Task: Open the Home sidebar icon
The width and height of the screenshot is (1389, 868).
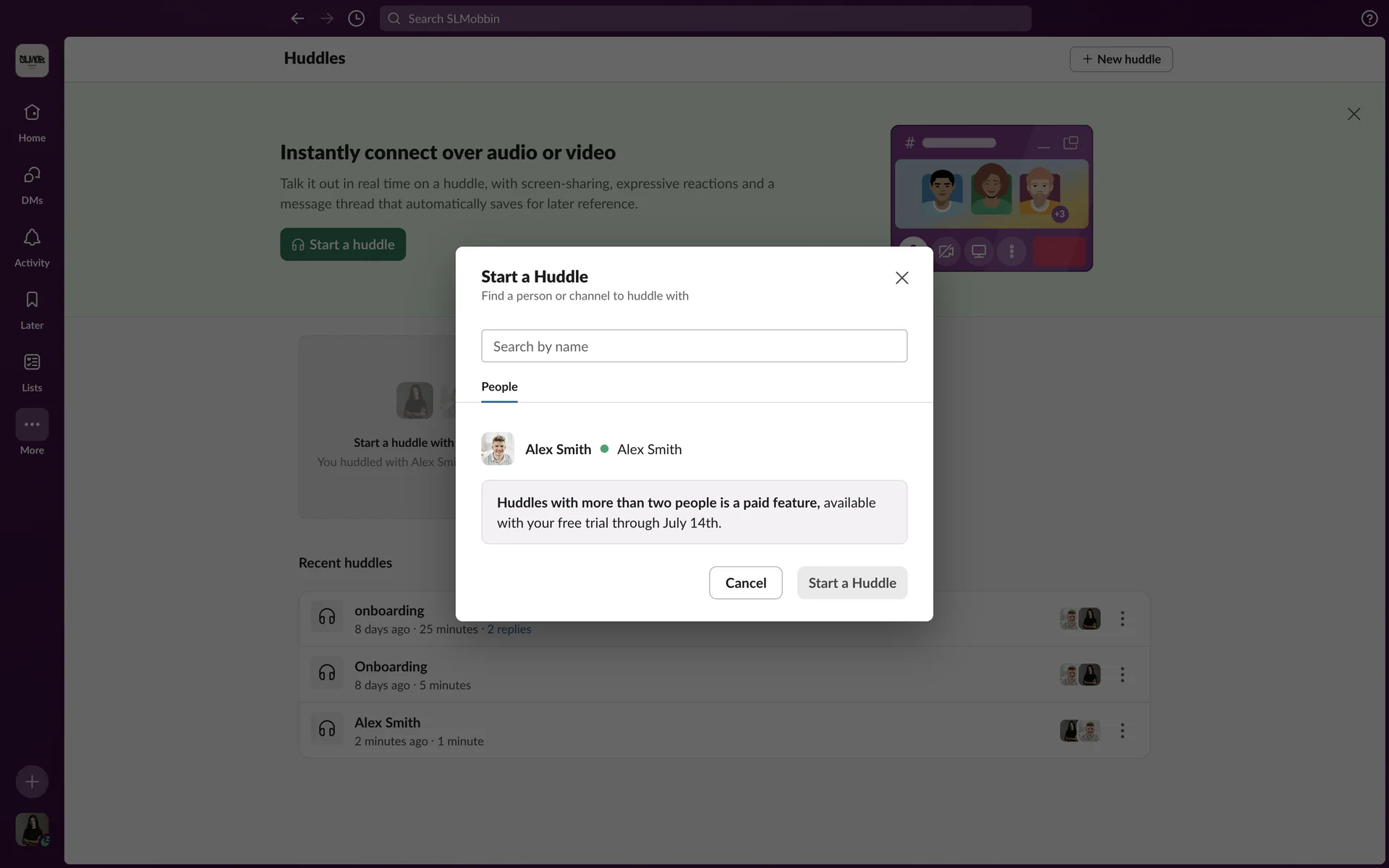Action: pos(32,114)
